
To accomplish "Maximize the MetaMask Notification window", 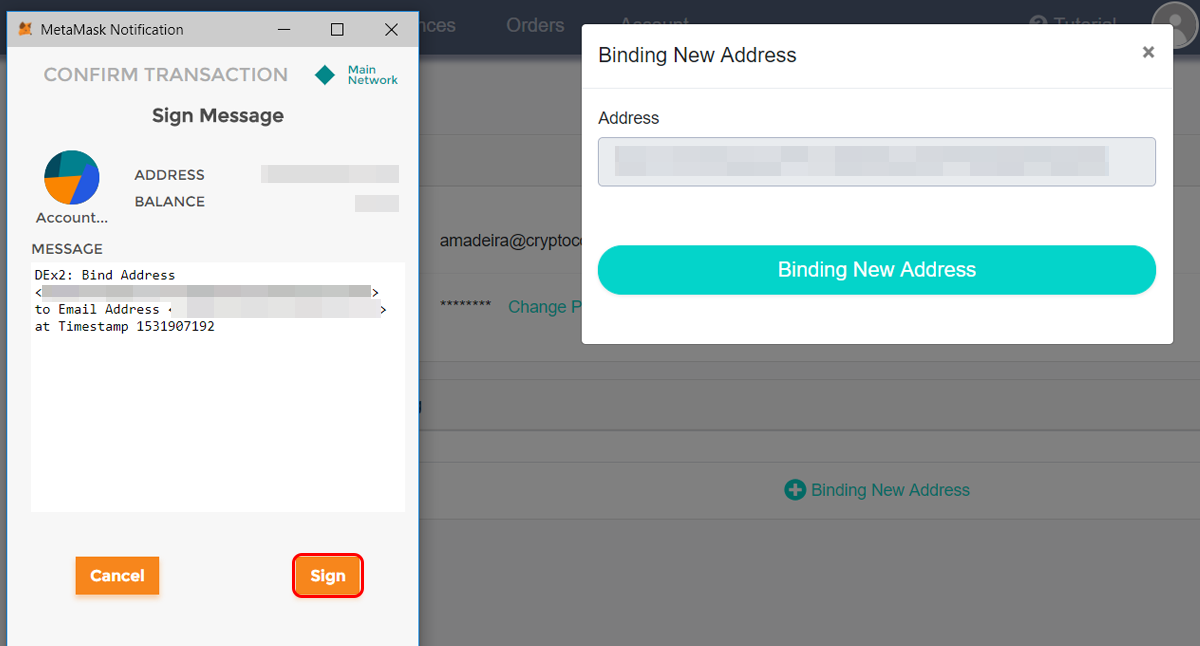I will pos(337,30).
